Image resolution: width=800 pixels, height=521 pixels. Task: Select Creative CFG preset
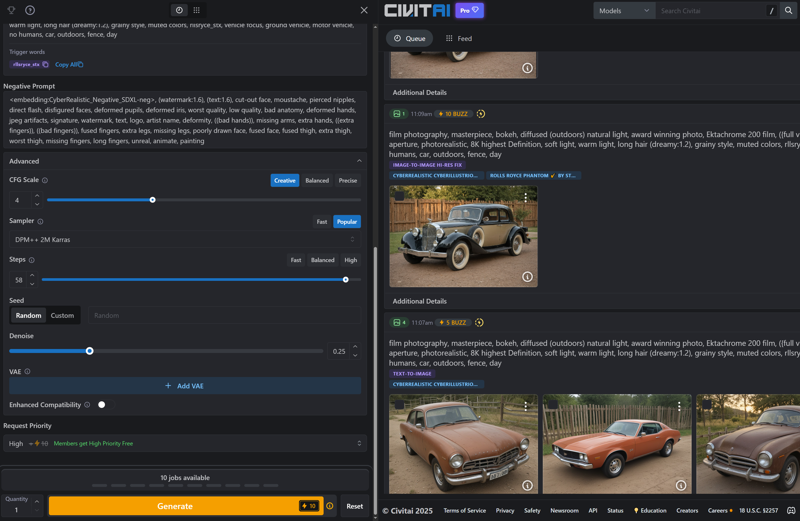[285, 180]
